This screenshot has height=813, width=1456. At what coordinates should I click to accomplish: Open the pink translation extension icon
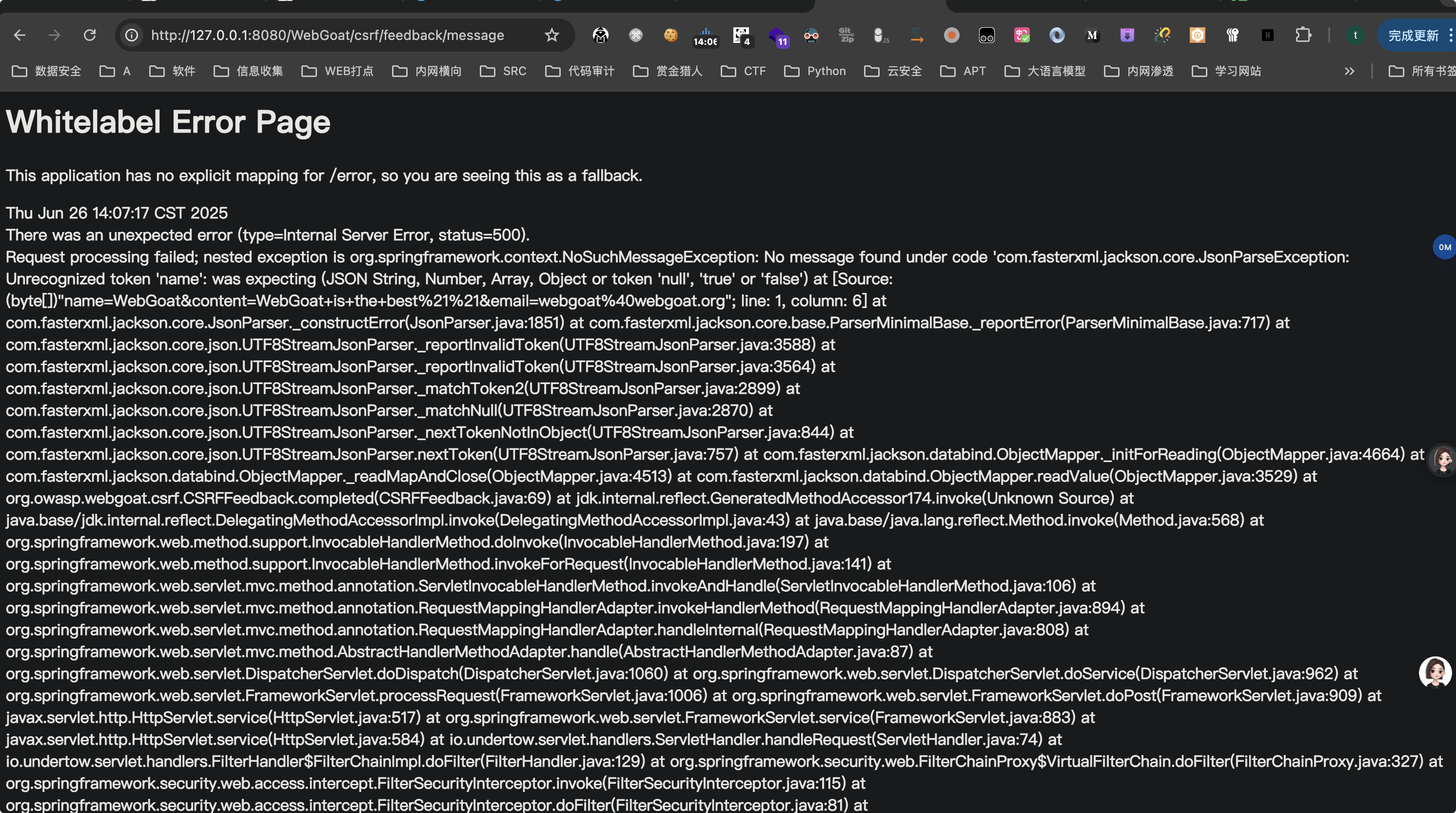[1022, 35]
